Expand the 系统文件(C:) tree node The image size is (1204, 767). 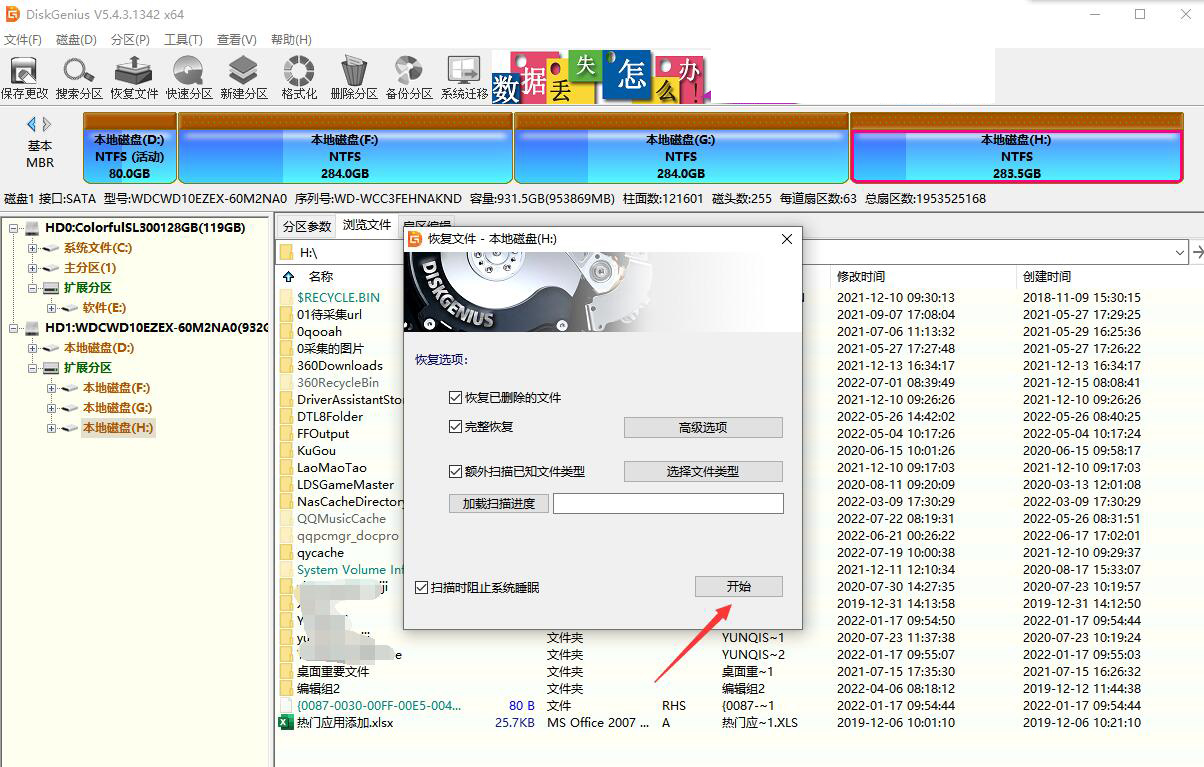tap(33, 248)
